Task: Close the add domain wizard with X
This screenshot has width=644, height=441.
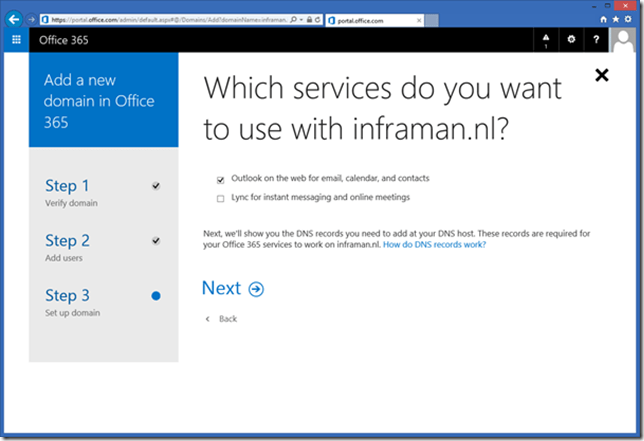Action: [601, 74]
